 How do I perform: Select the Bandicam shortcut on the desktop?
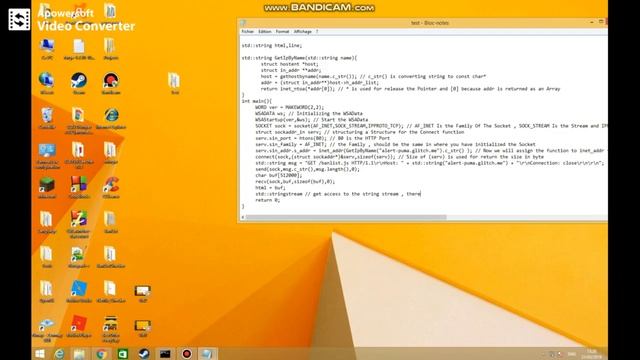[x=111, y=84]
